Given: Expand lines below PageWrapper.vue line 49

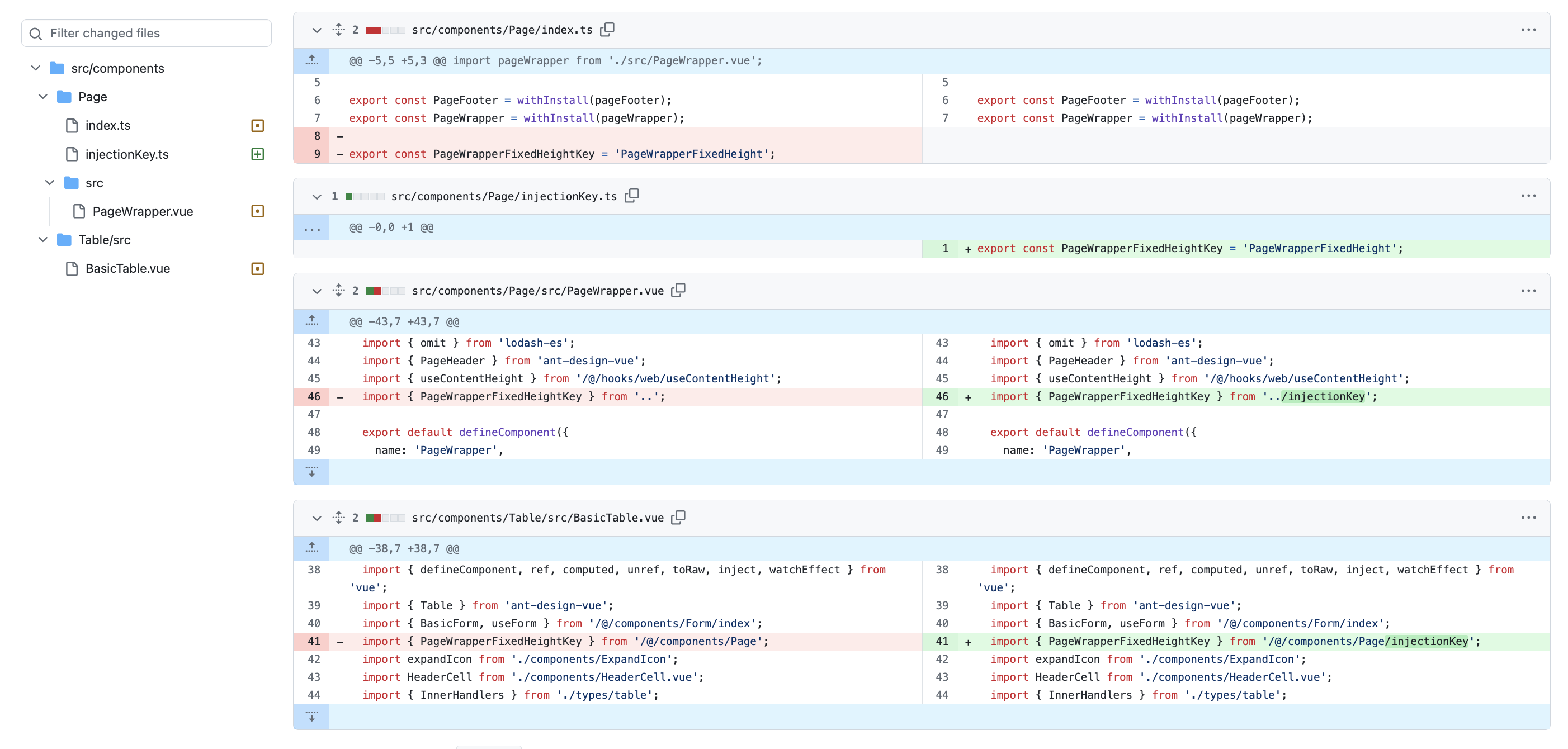Looking at the screenshot, I should coord(311,472).
